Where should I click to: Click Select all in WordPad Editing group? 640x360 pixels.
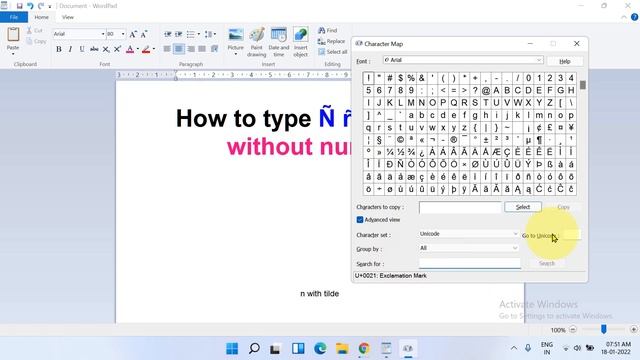point(333,52)
